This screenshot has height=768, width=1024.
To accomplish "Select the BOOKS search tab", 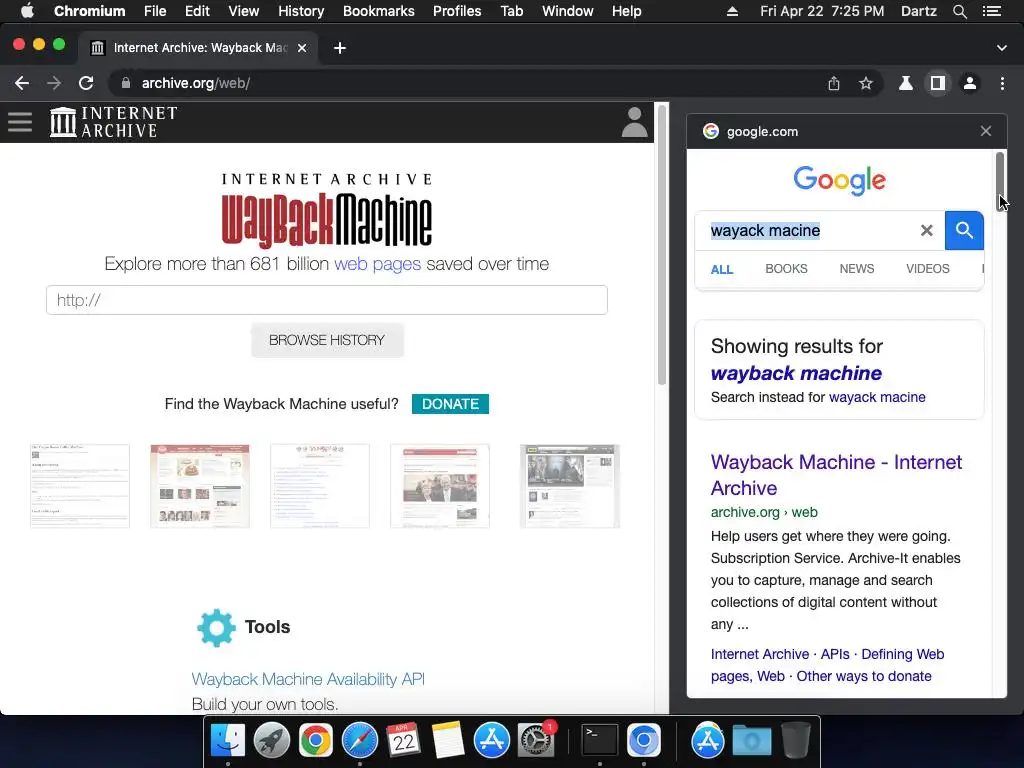I will (786, 269).
